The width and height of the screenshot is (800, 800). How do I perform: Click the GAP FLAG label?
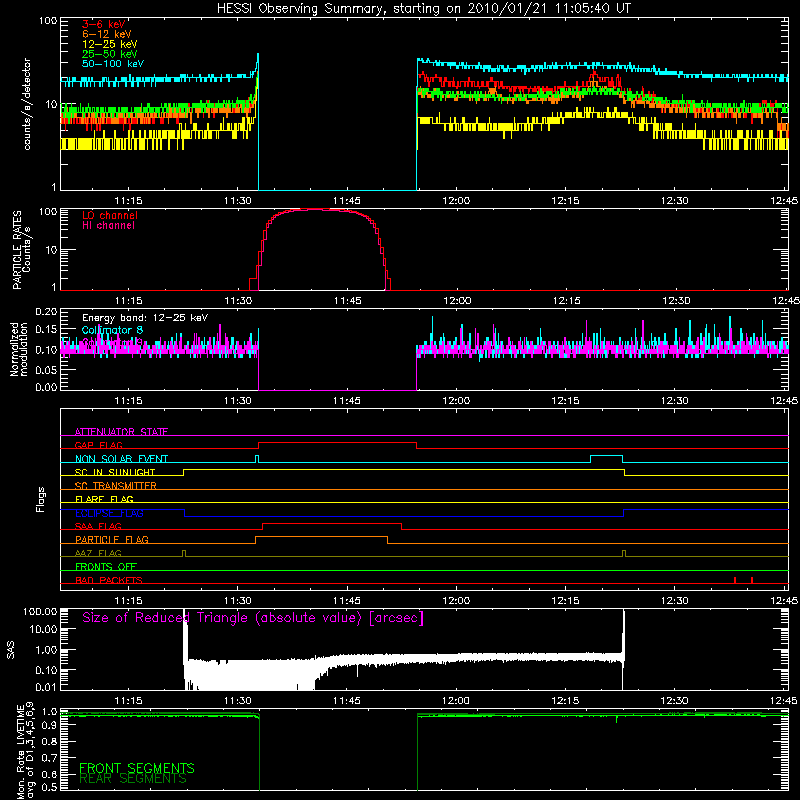98,445
